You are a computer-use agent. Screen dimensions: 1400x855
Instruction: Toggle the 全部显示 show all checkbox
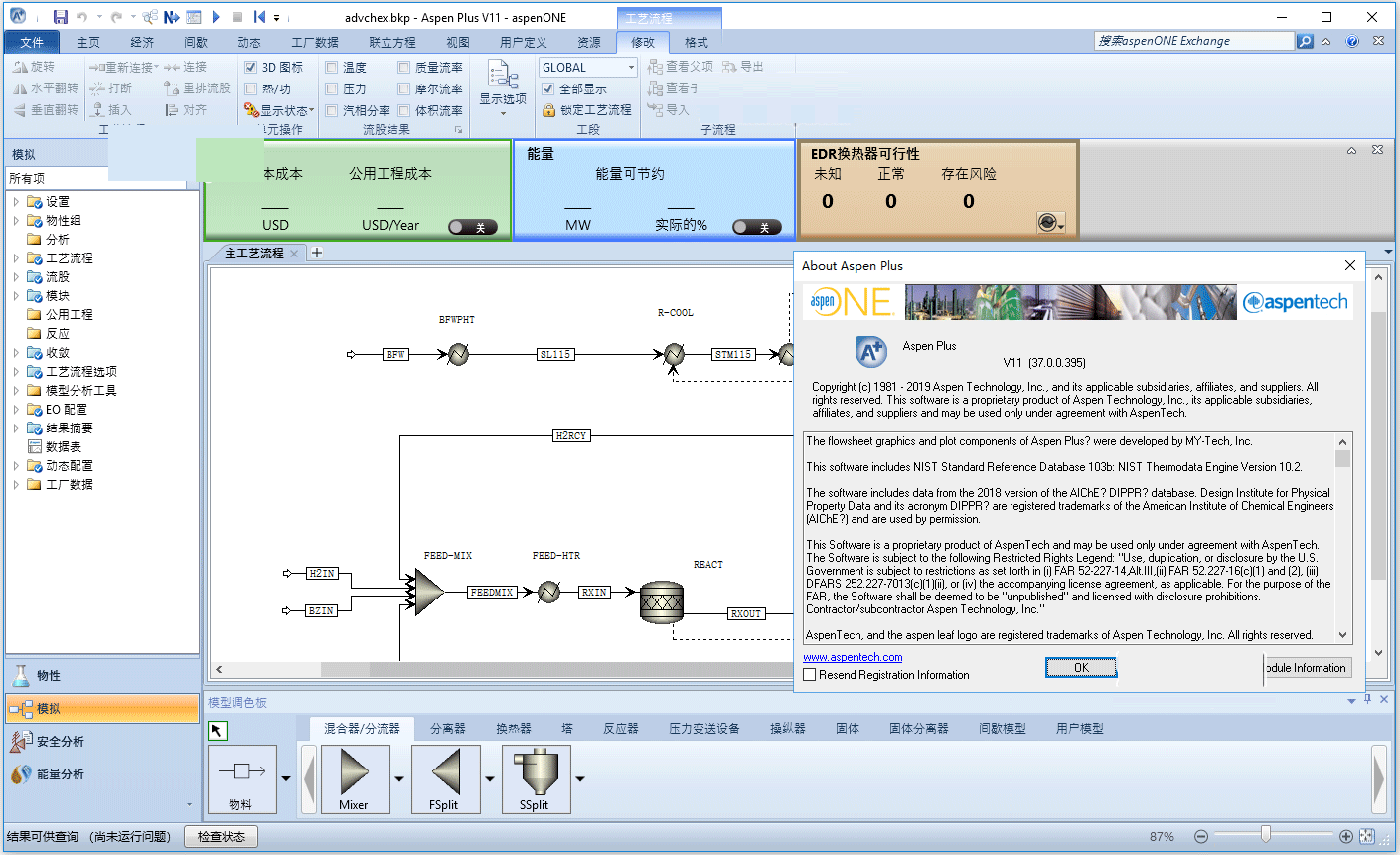(547, 89)
